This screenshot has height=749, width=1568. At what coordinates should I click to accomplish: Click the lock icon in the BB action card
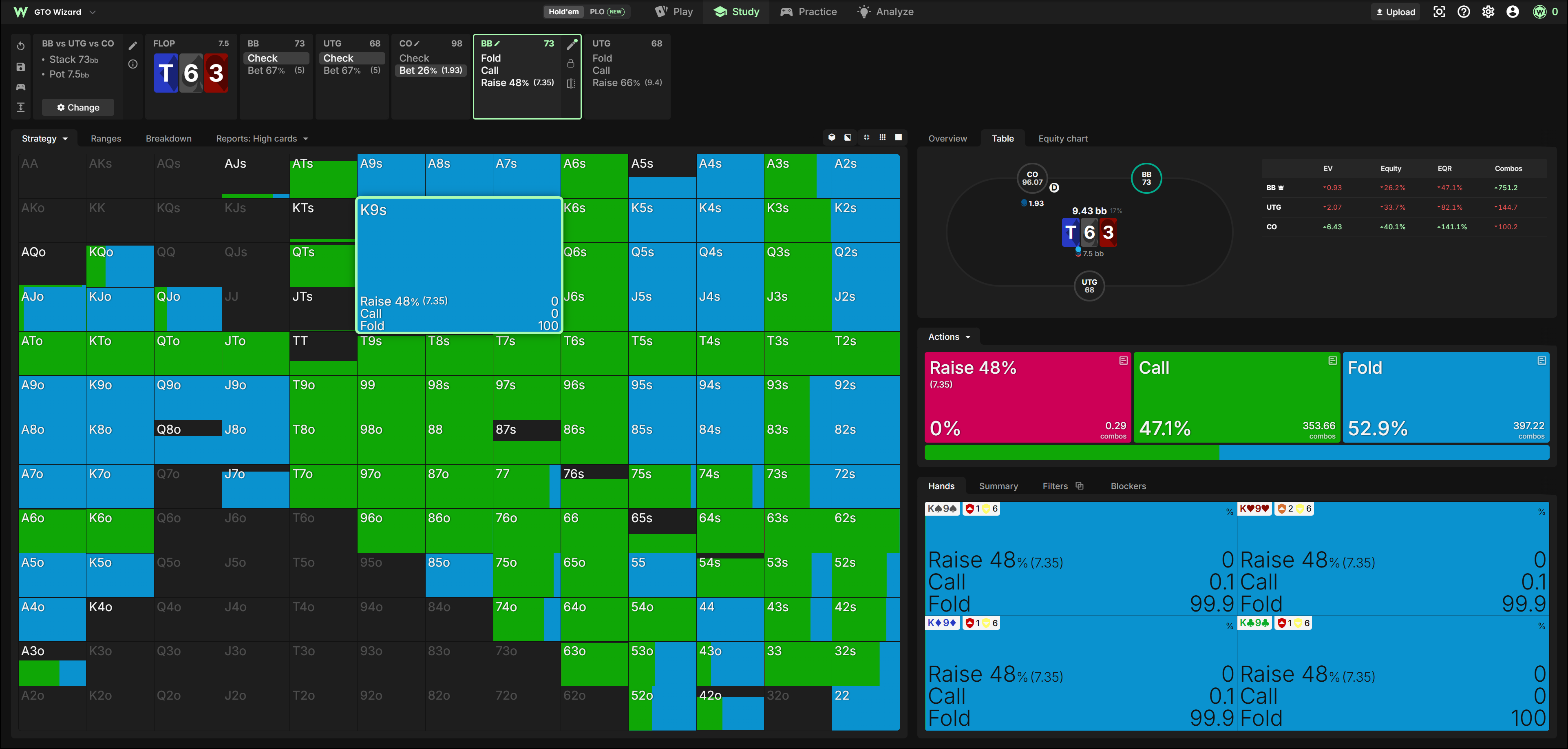click(x=570, y=63)
